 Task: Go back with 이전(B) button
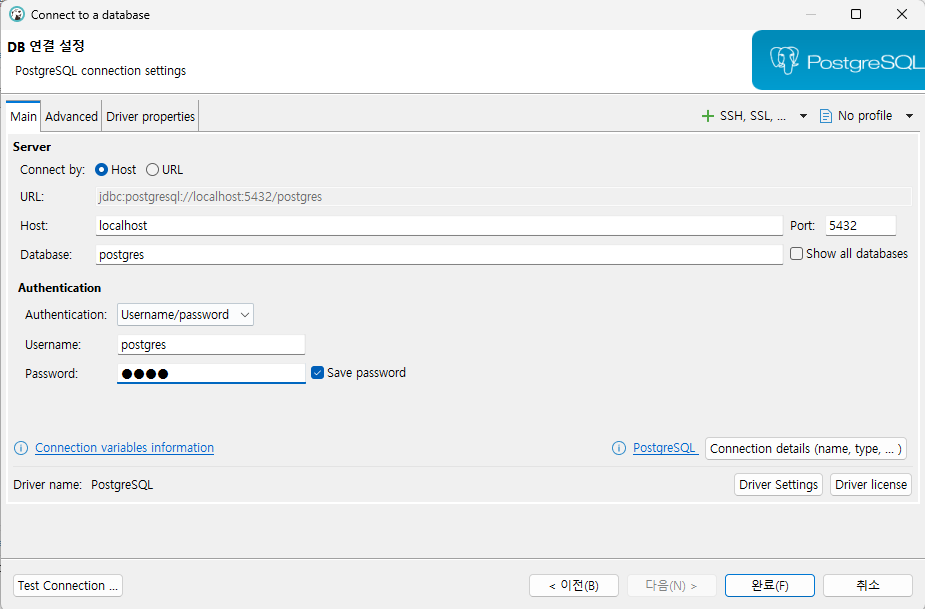(x=574, y=585)
